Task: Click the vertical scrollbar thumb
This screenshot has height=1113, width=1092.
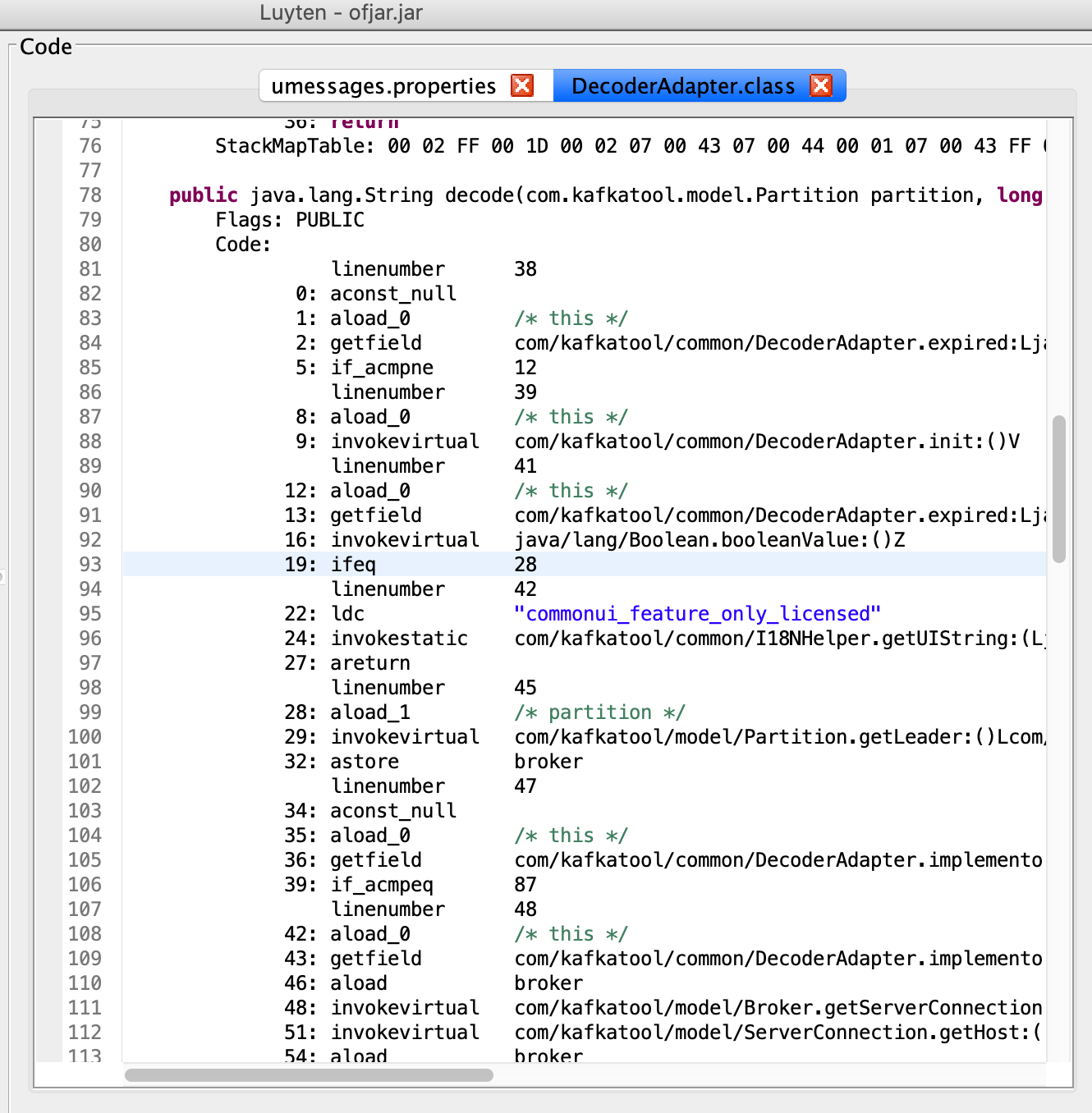Action: 1059,488
